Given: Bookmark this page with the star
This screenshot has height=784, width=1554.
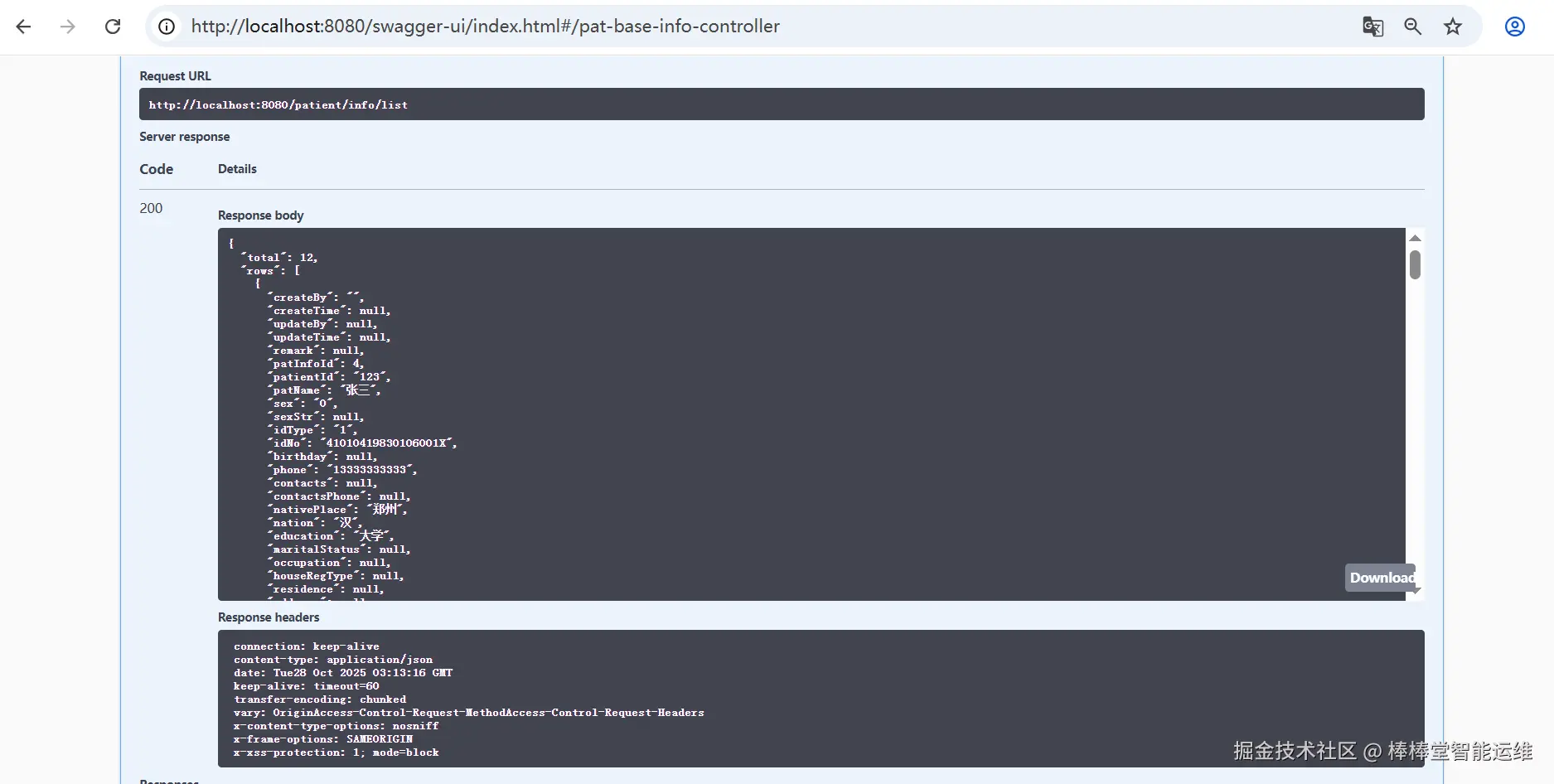Looking at the screenshot, I should click(1453, 27).
